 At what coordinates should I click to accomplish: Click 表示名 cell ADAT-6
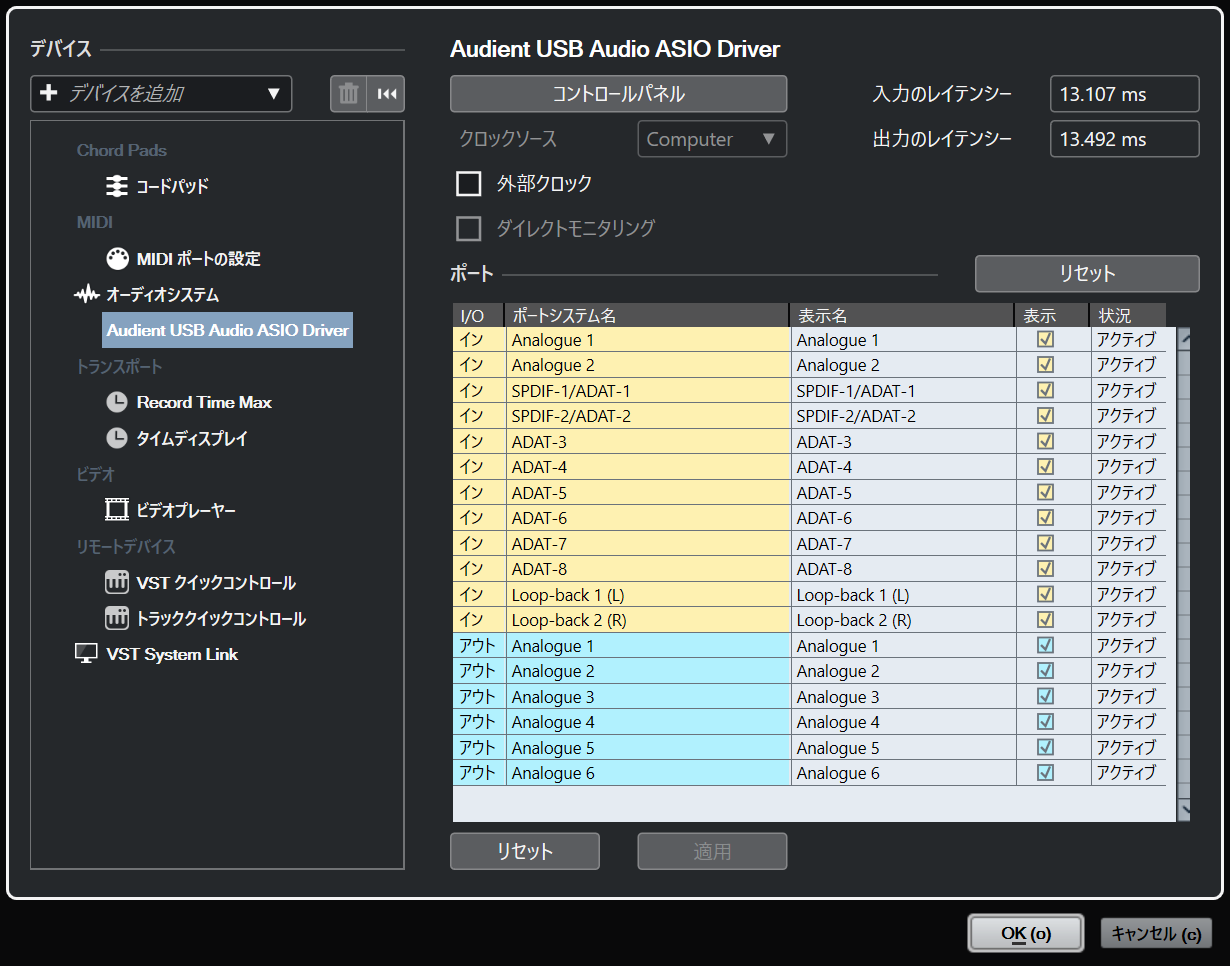pos(902,518)
